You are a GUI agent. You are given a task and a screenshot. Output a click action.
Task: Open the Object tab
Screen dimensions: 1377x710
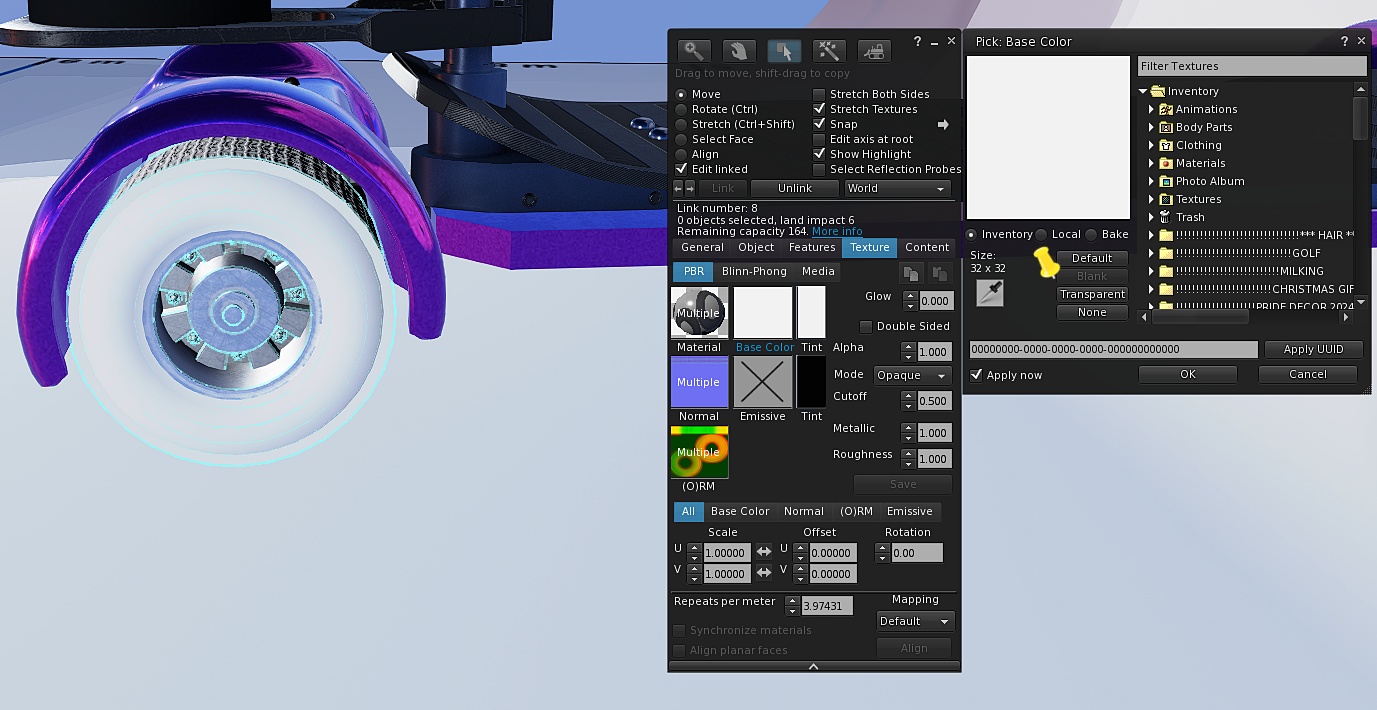pos(756,247)
